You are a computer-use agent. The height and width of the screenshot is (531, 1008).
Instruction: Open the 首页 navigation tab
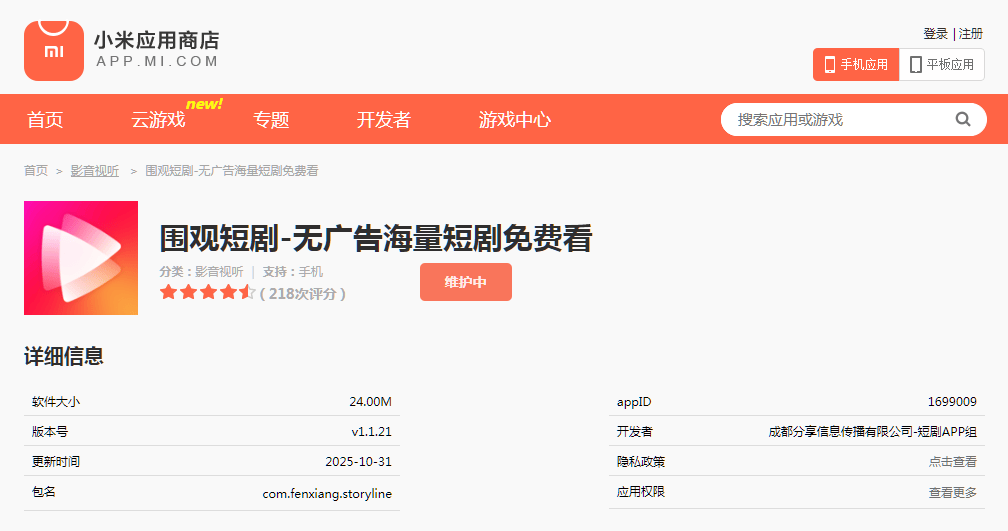[x=45, y=120]
